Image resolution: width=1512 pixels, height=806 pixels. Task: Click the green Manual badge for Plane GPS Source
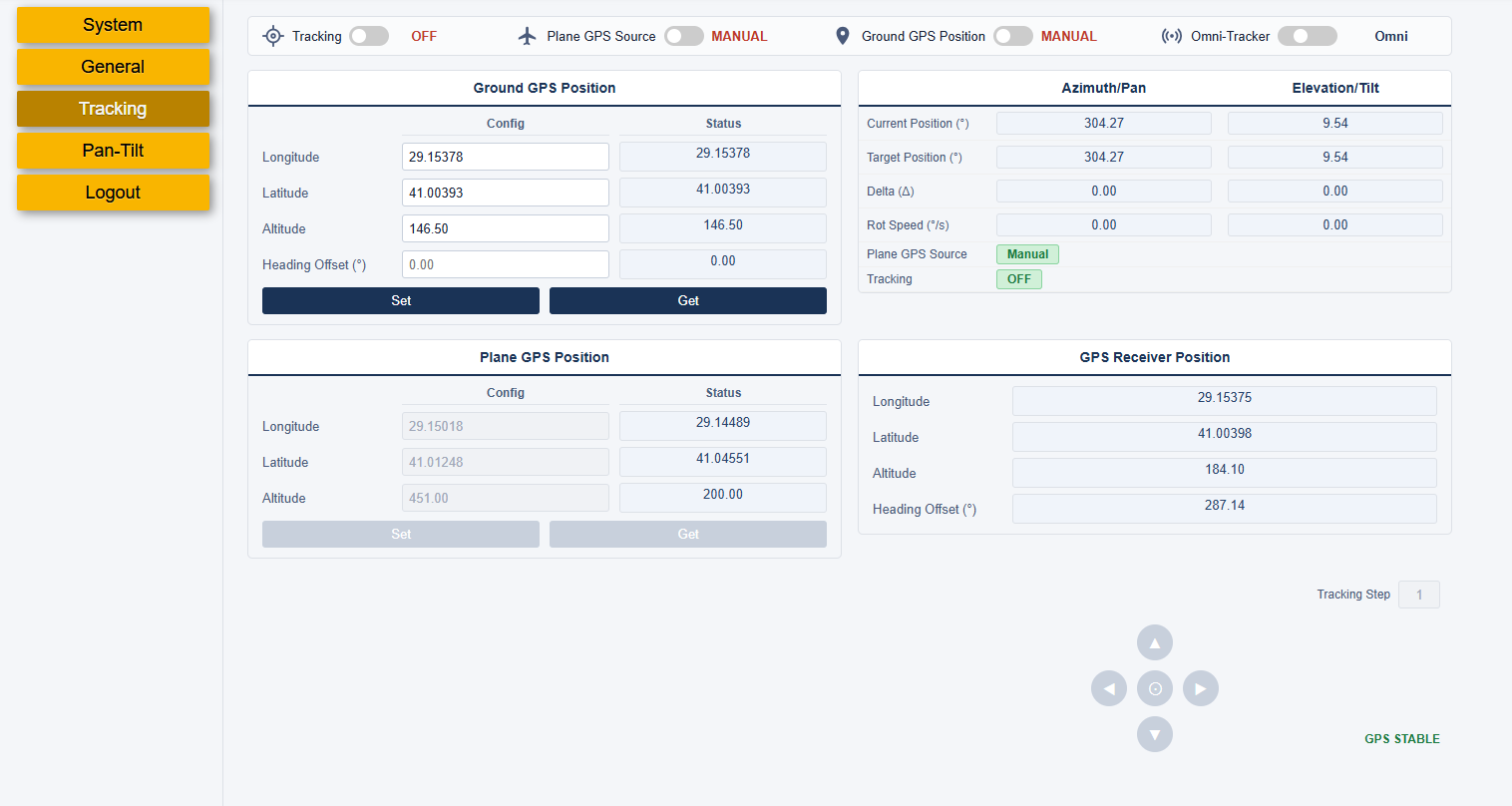click(1027, 254)
